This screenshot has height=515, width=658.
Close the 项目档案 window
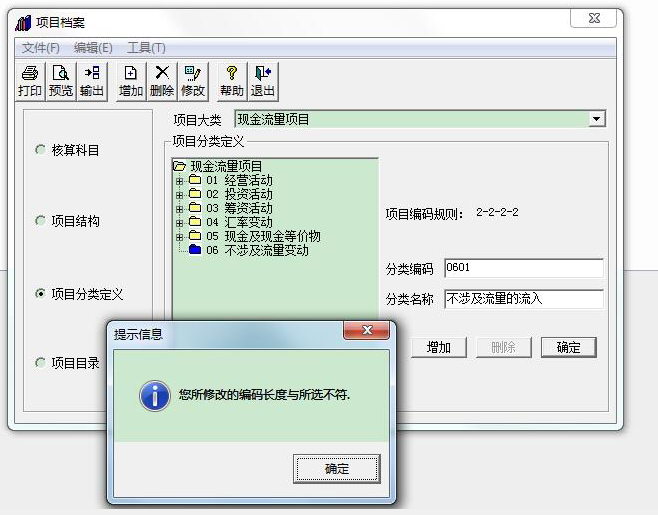coord(593,18)
